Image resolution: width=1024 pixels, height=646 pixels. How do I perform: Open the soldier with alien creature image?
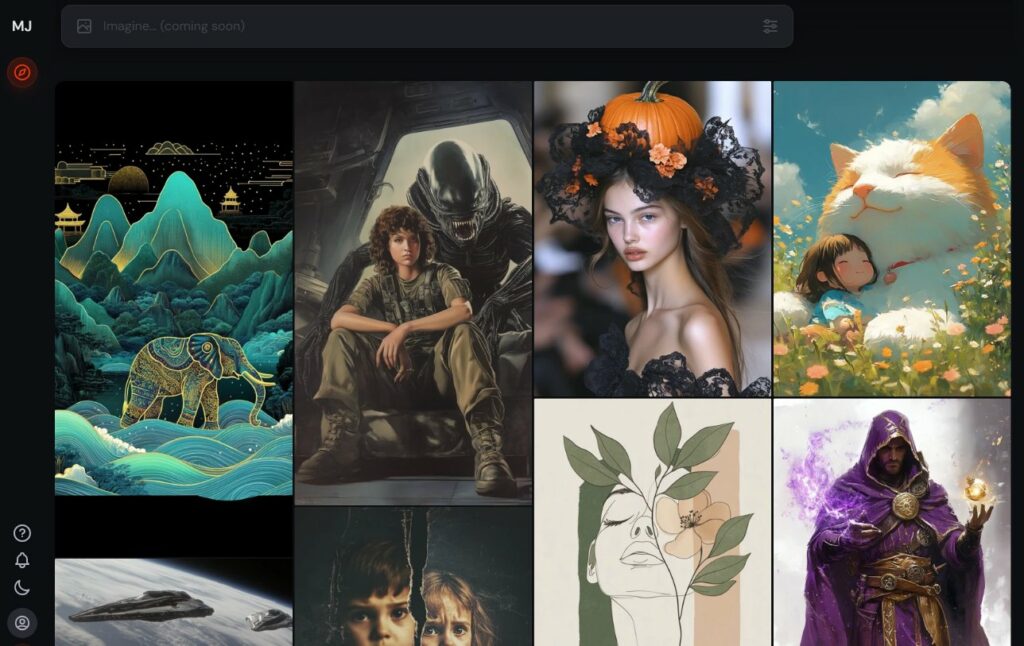pos(412,292)
